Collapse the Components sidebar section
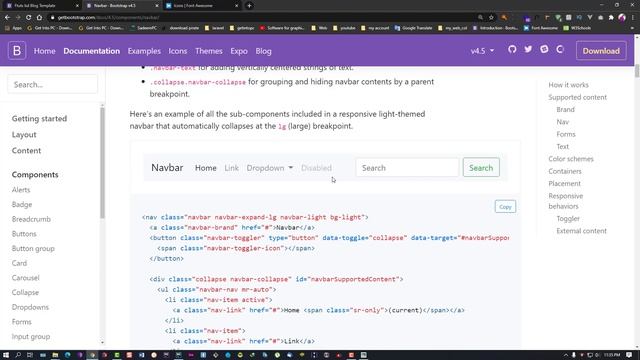 [35, 174]
